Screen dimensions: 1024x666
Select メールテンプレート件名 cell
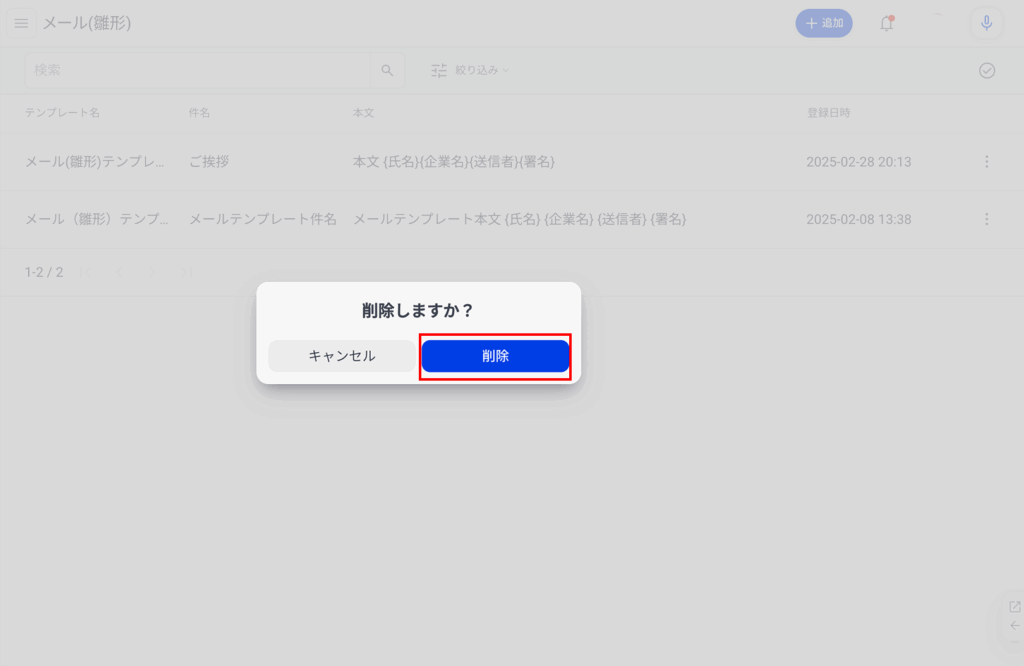(x=263, y=219)
